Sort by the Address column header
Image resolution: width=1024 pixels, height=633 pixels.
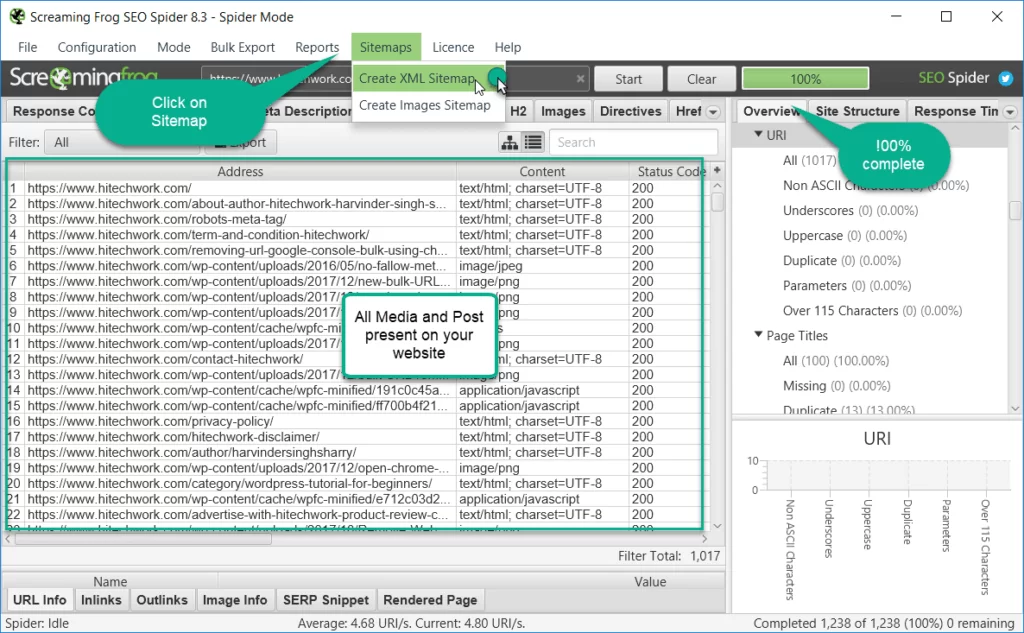(240, 171)
